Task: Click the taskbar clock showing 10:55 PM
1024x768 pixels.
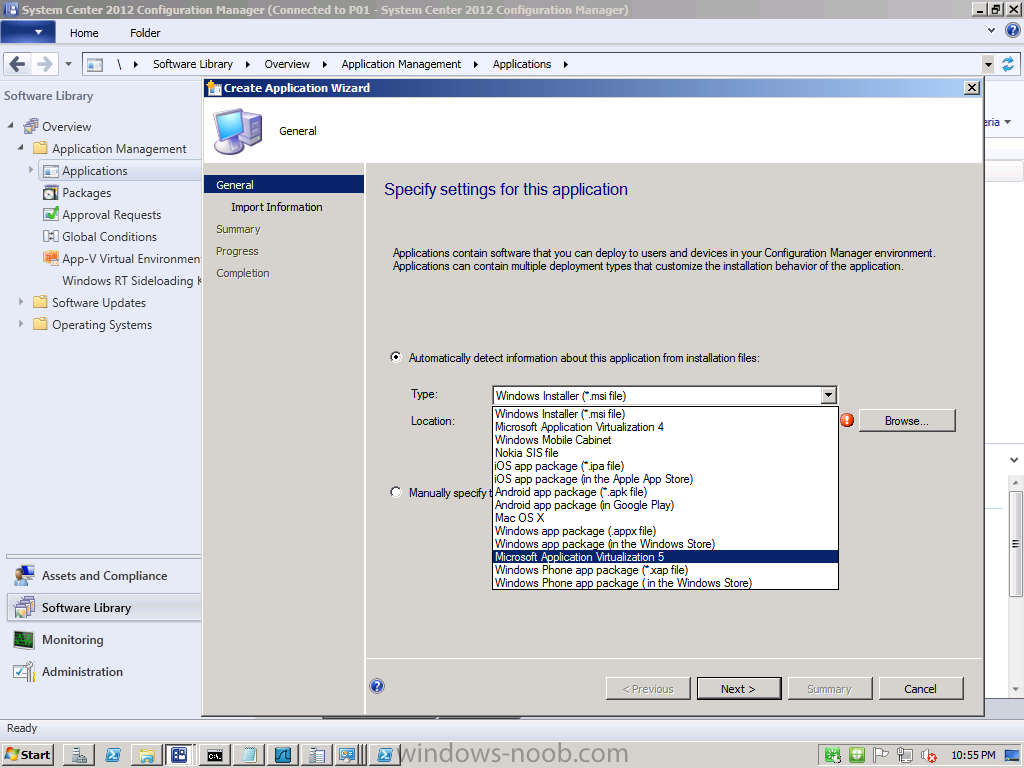Action: tap(973, 755)
